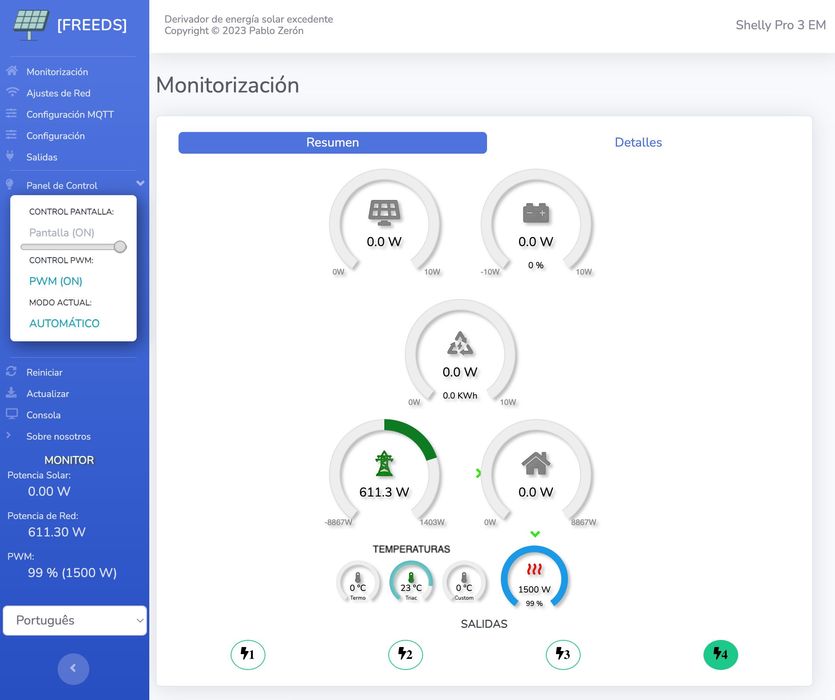Toggle output 2 in Salidas
The image size is (835, 700).
pos(405,654)
